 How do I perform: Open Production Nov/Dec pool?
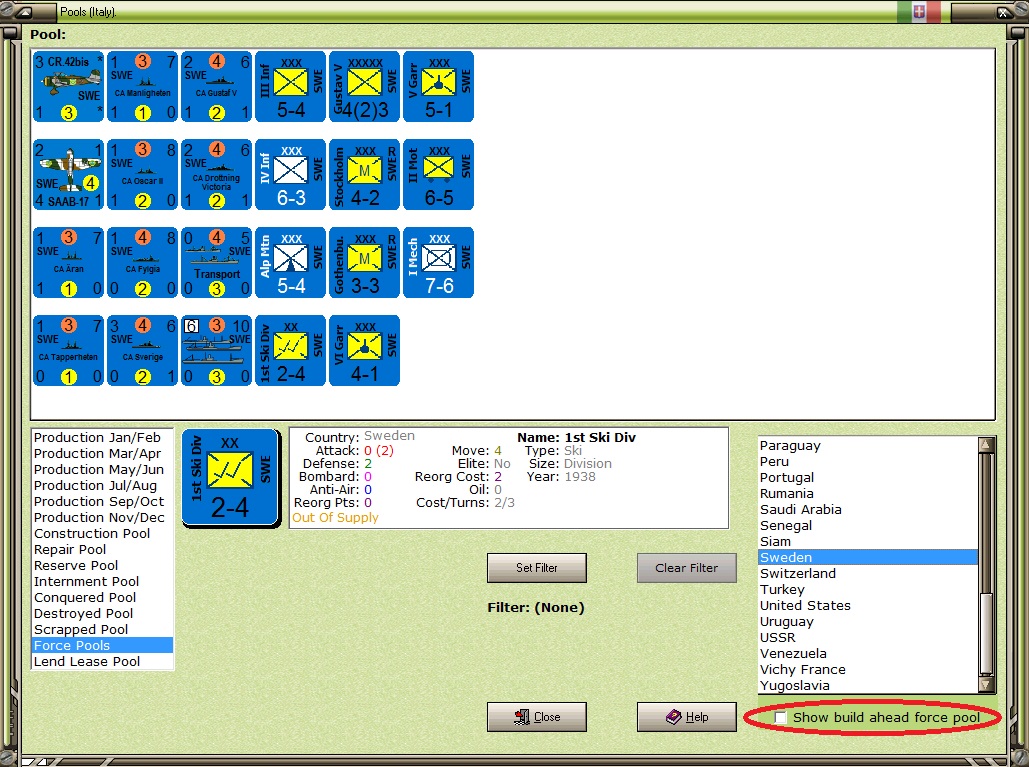coord(102,518)
